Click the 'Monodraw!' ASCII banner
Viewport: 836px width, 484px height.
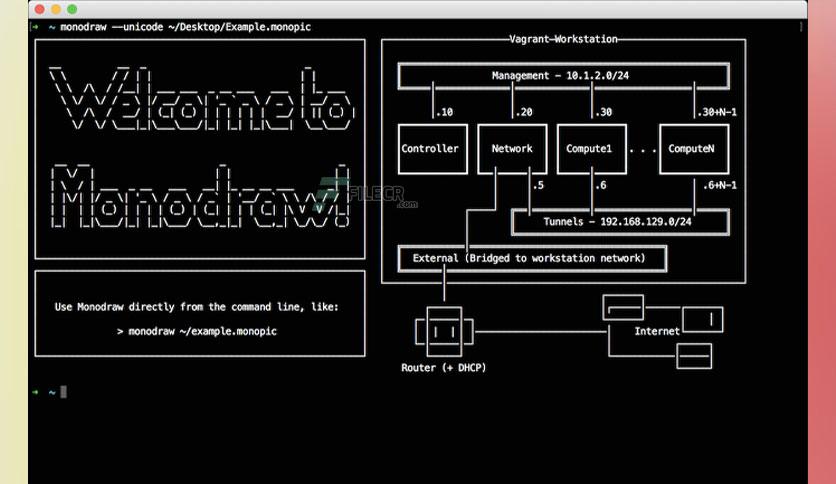201,196
